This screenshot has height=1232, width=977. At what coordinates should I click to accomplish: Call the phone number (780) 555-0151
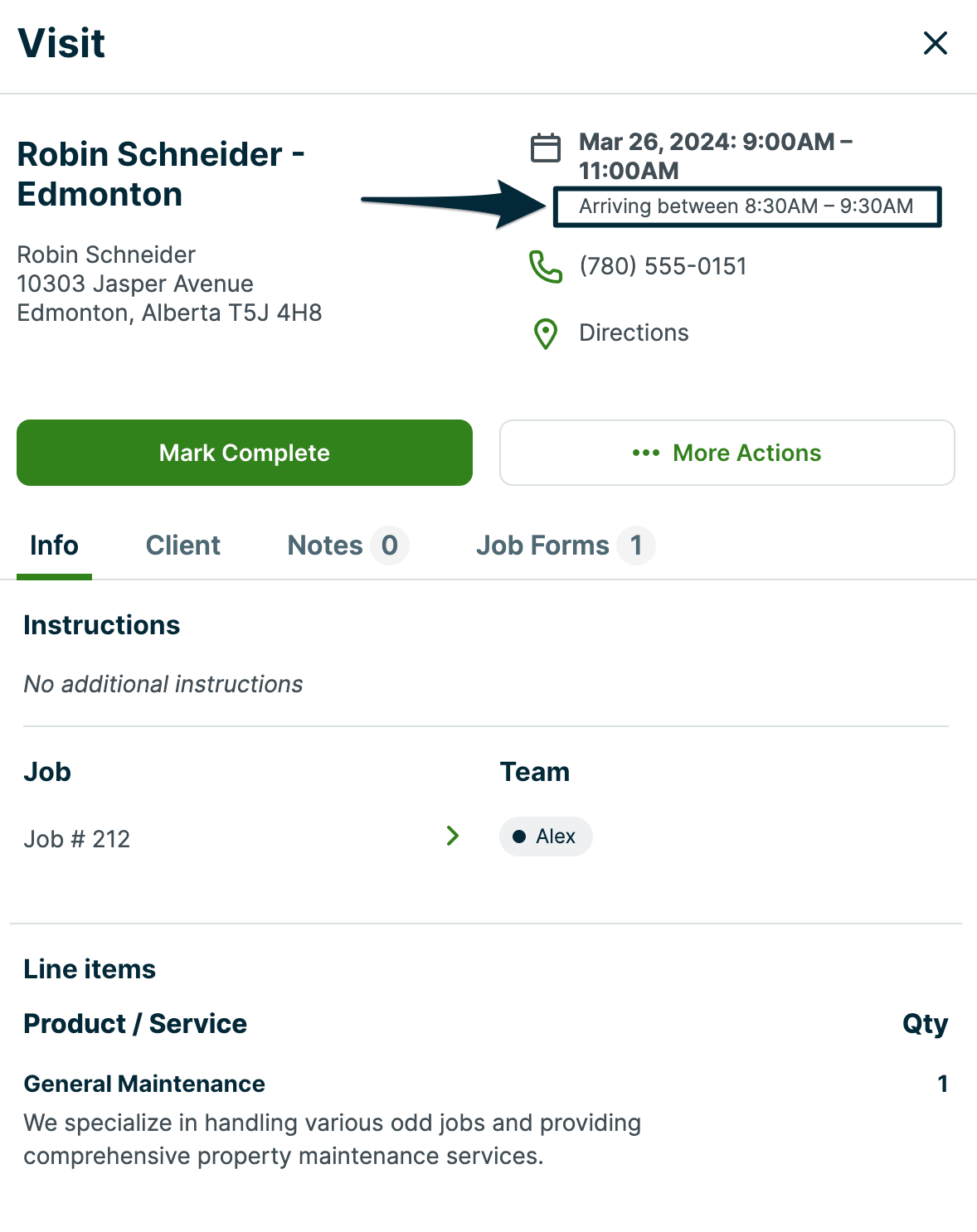point(663,266)
